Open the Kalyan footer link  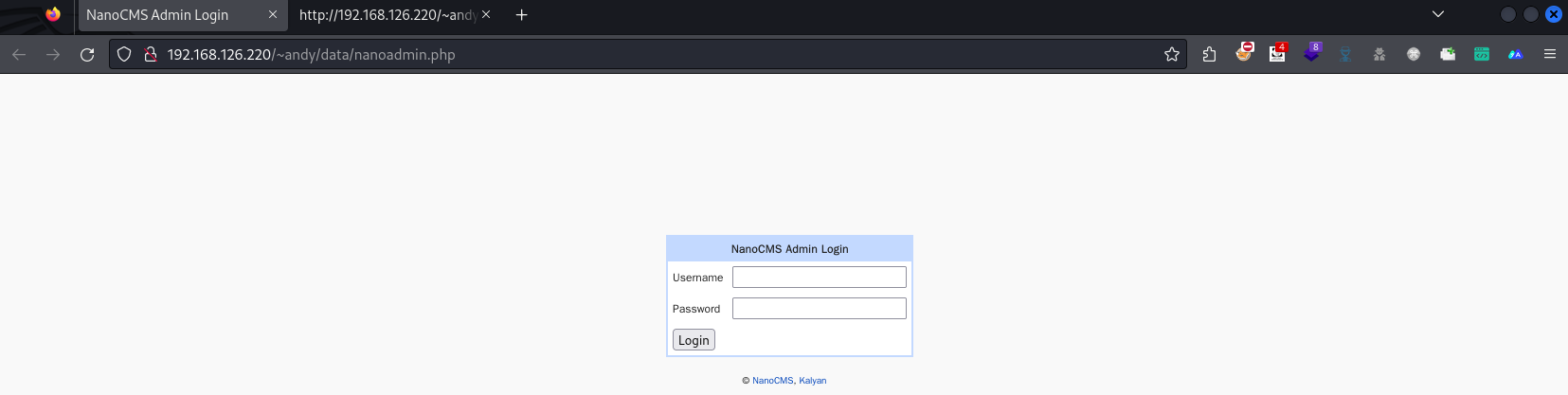click(812, 381)
